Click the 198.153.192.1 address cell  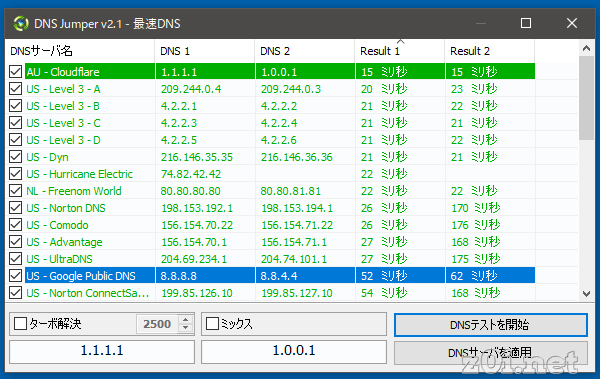point(197,208)
